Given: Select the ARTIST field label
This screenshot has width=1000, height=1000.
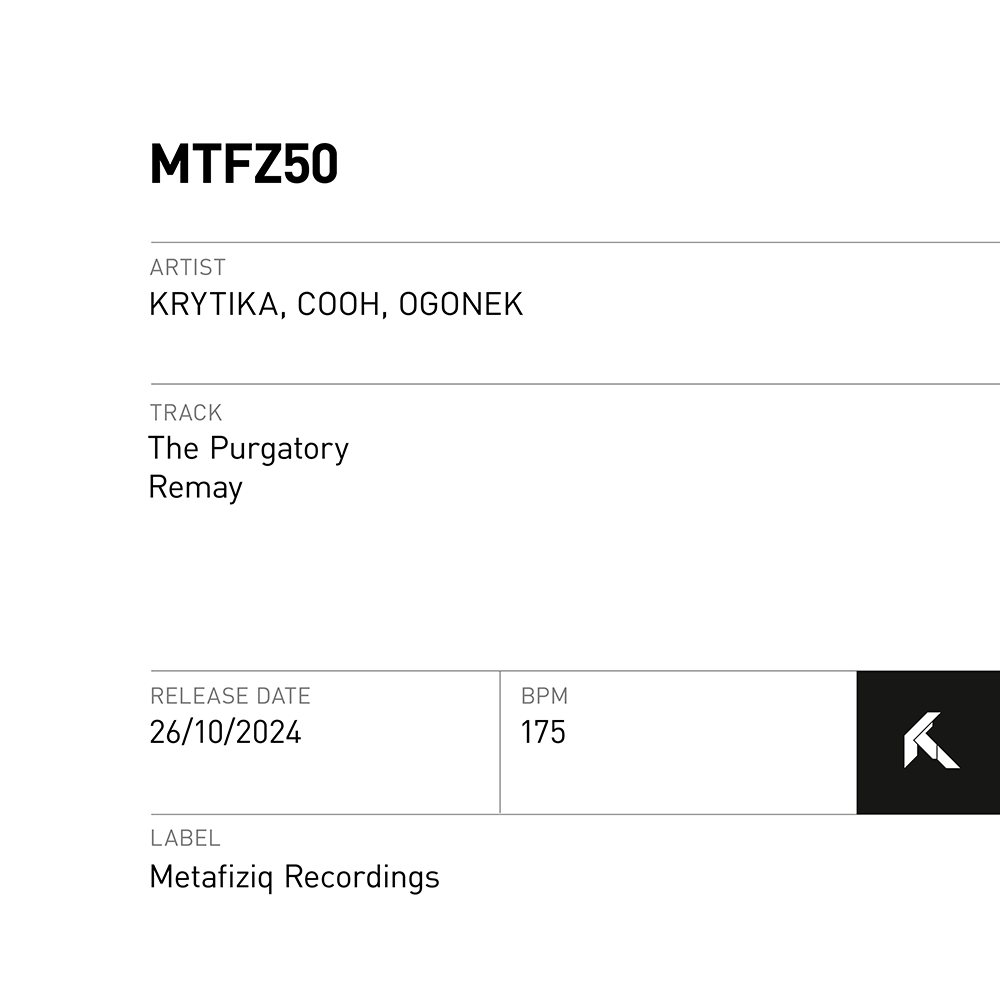Looking at the screenshot, I should pos(188,268).
